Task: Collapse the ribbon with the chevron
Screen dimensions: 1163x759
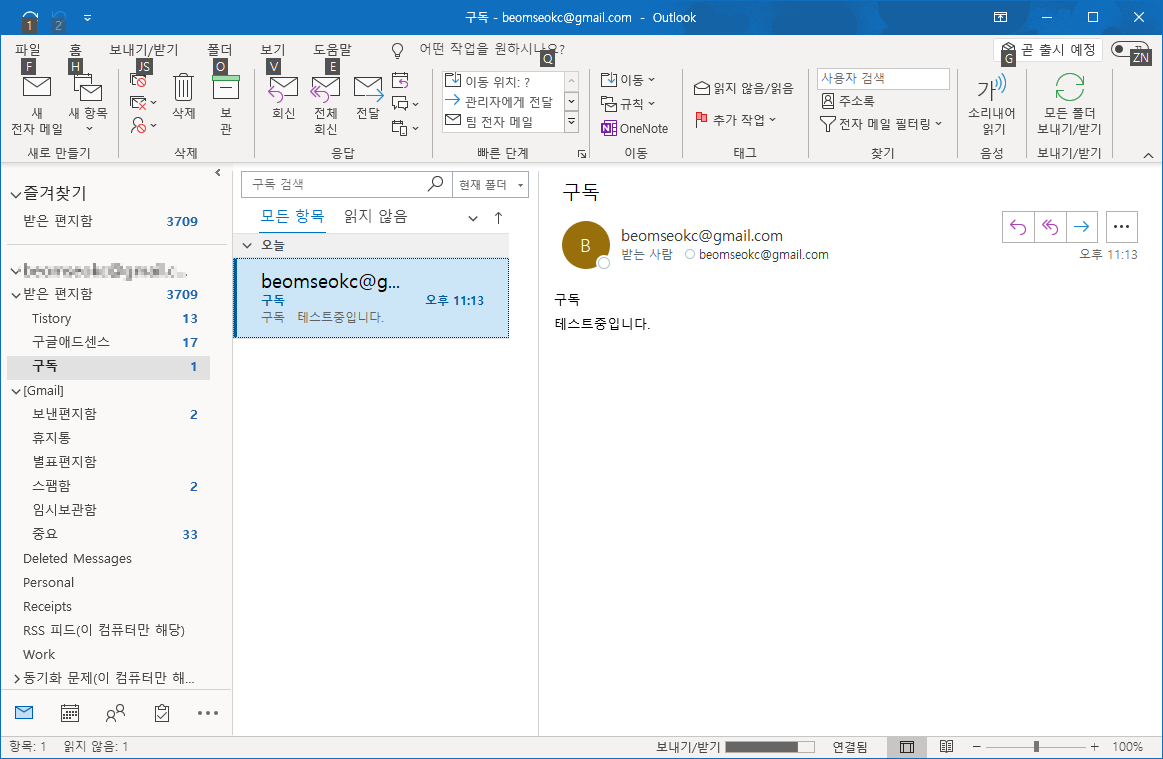Action: click(x=1148, y=155)
